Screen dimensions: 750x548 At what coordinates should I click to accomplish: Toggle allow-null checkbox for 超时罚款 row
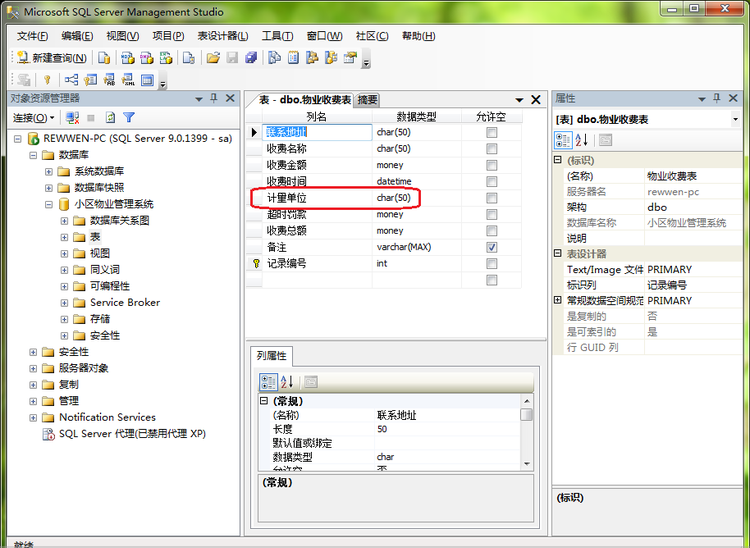coord(491,215)
